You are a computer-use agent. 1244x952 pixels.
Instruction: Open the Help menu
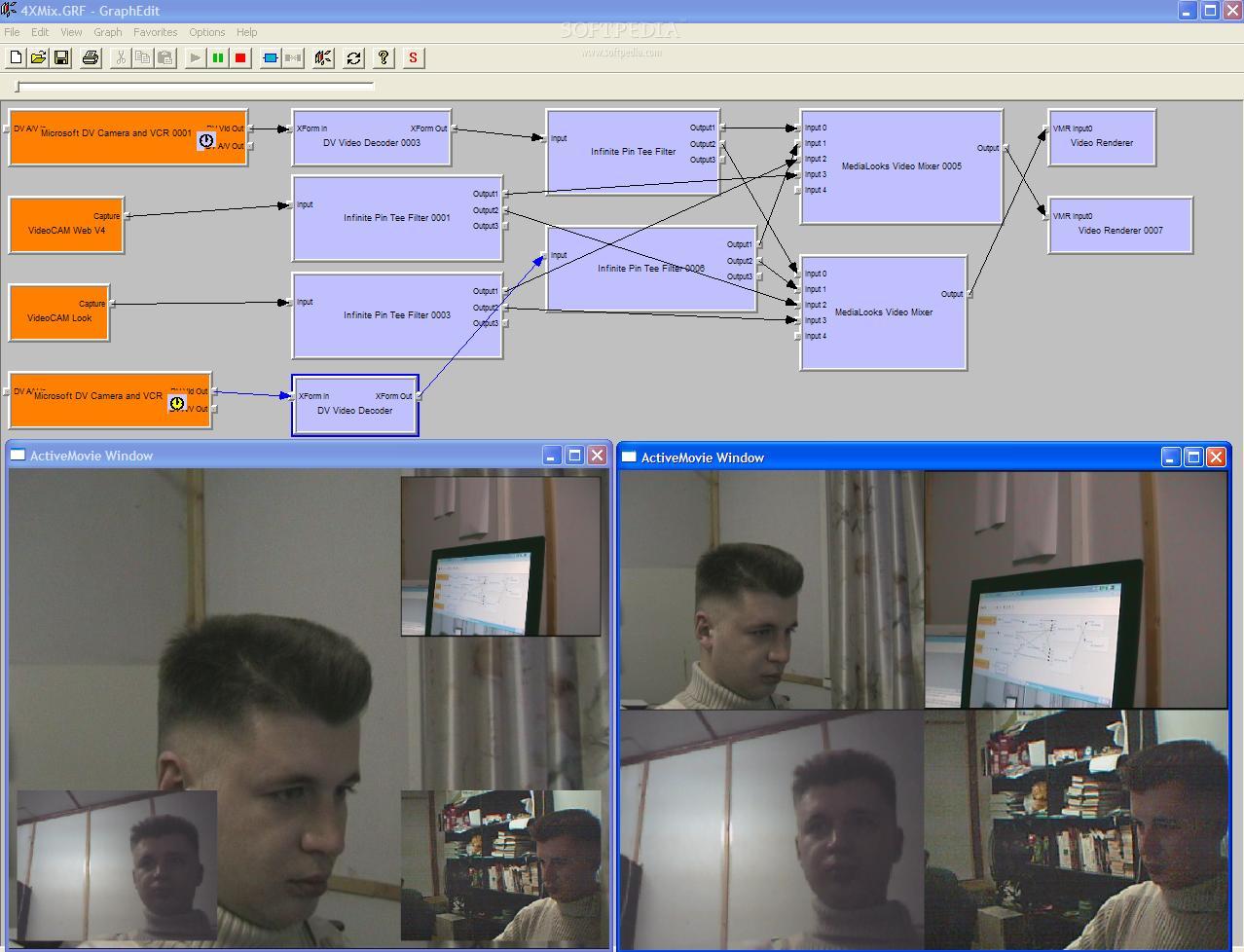[x=247, y=32]
